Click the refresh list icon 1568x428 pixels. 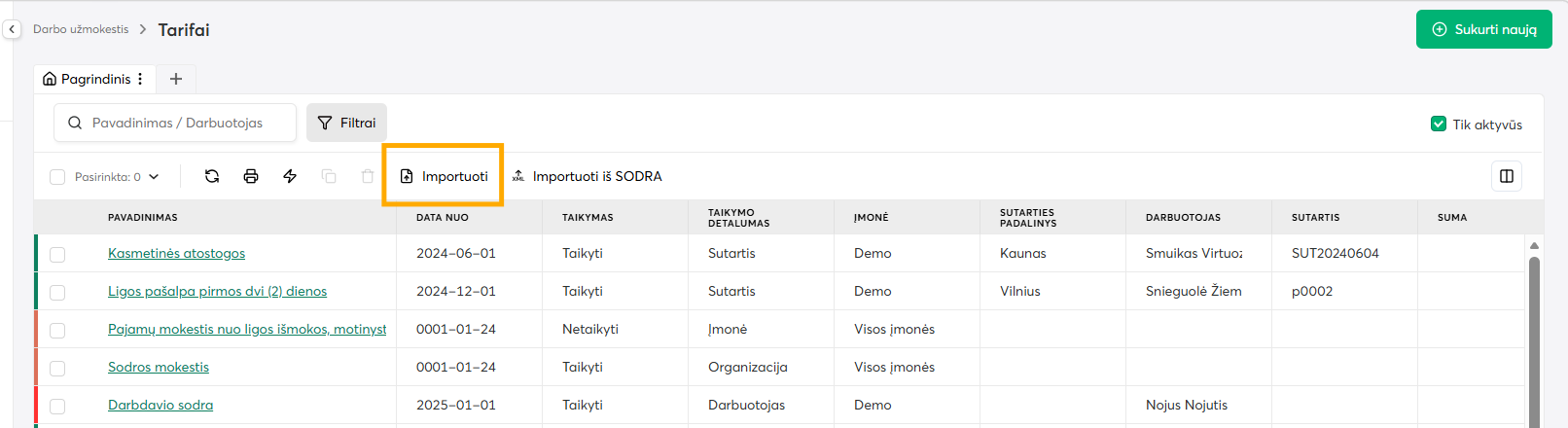click(x=212, y=176)
